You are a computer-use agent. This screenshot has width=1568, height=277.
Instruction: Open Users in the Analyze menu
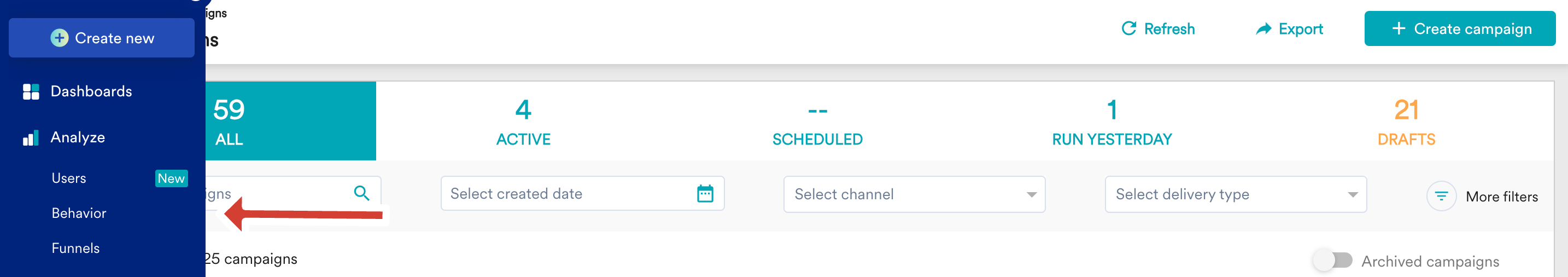pos(69,178)
